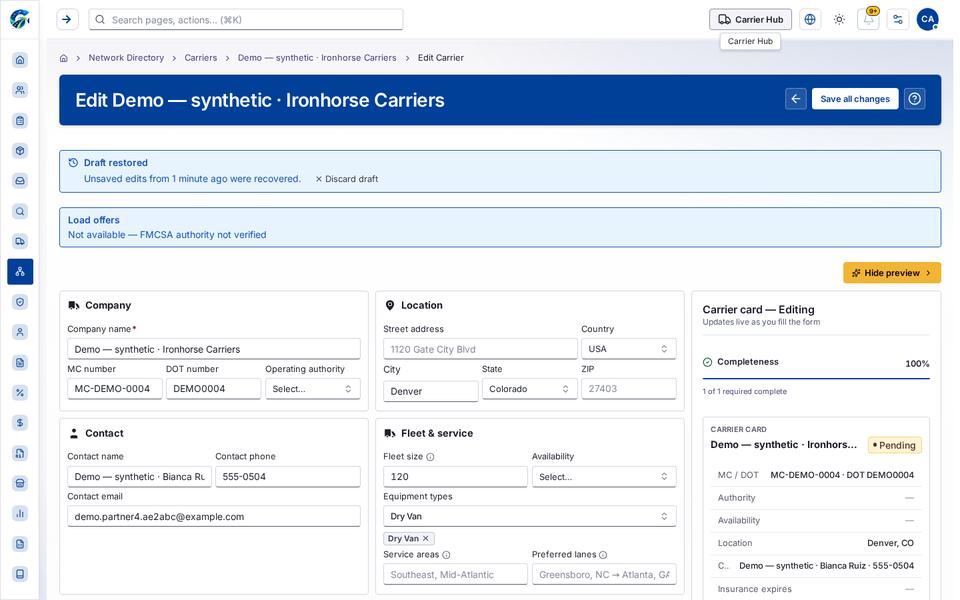Open the shield check icon in sidebar
The image size is (960, 600).
tap(20, 302)
